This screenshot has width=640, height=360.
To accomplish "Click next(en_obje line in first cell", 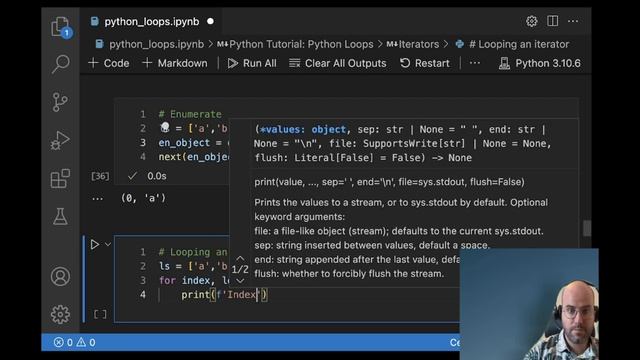I will (193, 157).
